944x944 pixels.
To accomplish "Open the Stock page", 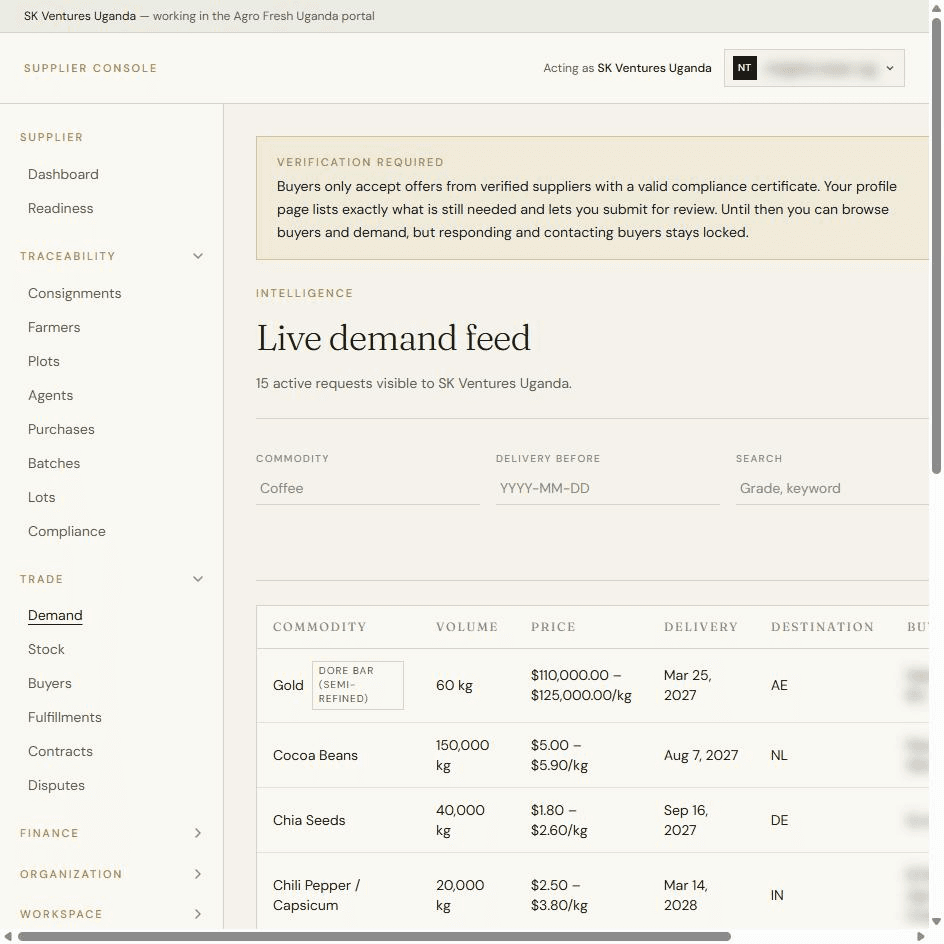I will 46,650.
